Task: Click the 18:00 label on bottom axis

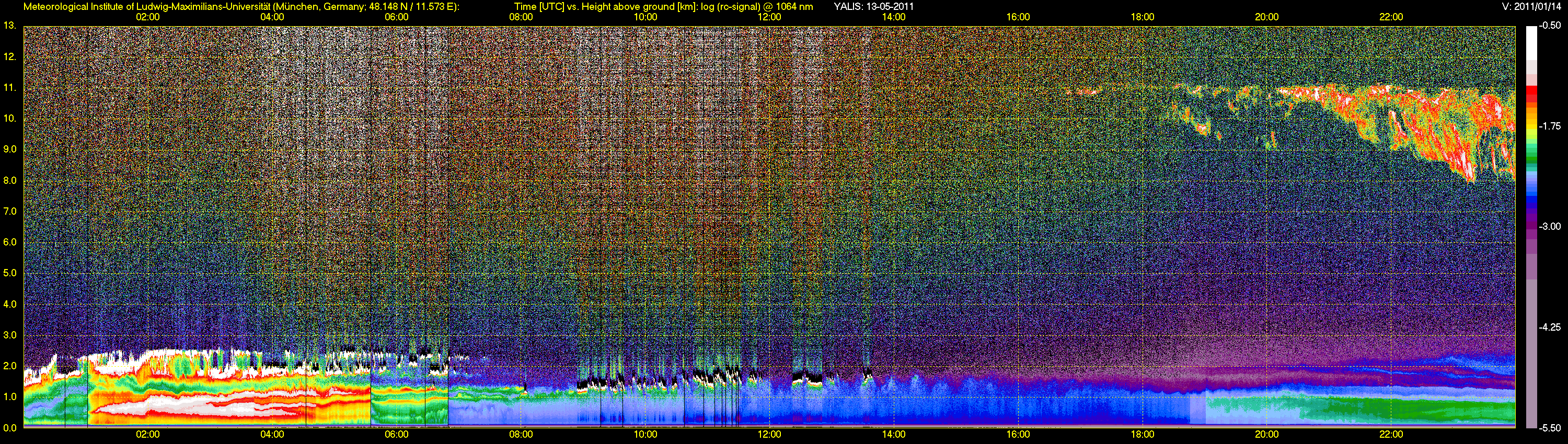Action: (x=1142, y=434)
